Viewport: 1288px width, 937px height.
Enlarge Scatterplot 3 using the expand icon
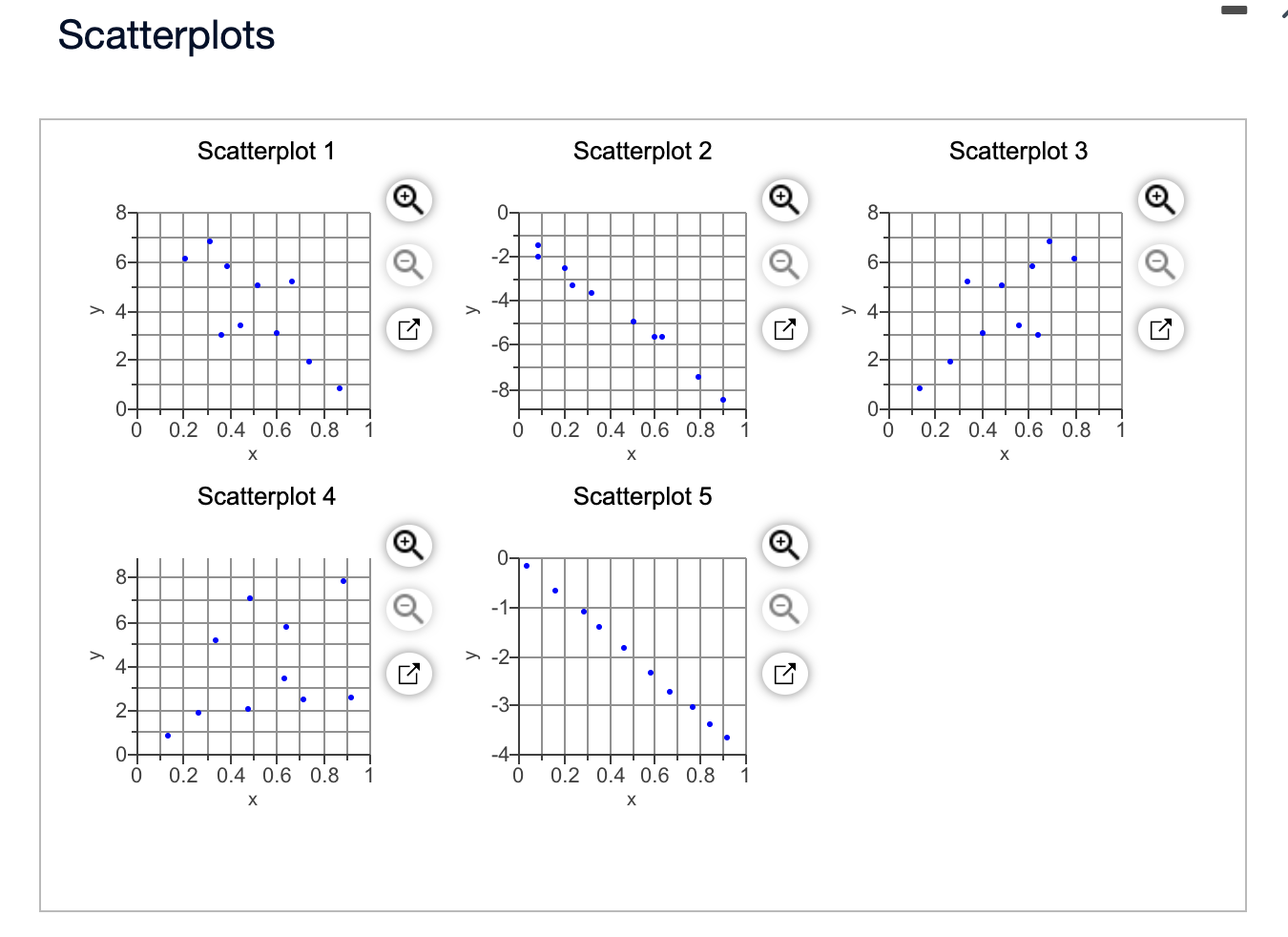[x=1160, y=328]
